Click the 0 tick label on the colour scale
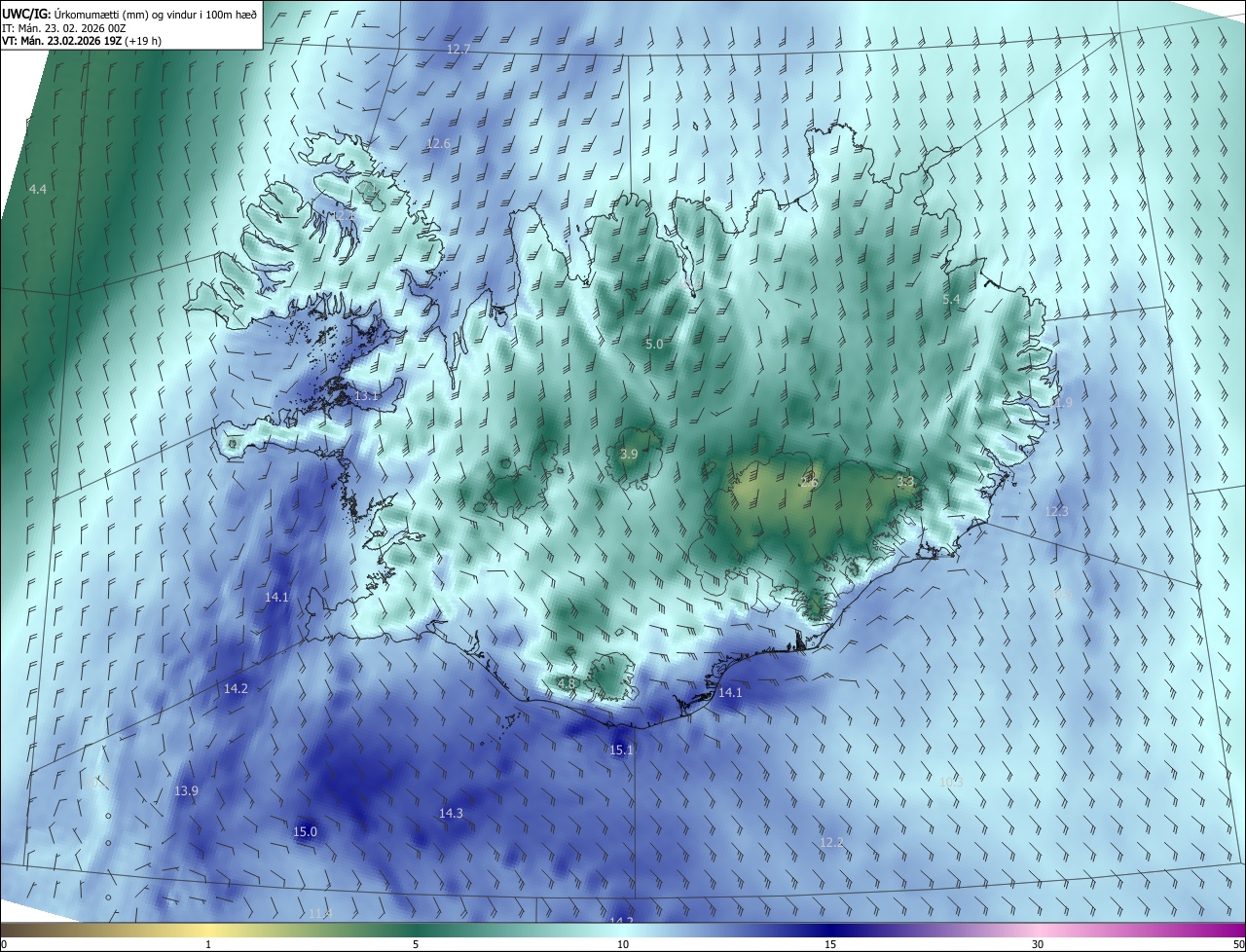1246x952 pixels. 4,945
